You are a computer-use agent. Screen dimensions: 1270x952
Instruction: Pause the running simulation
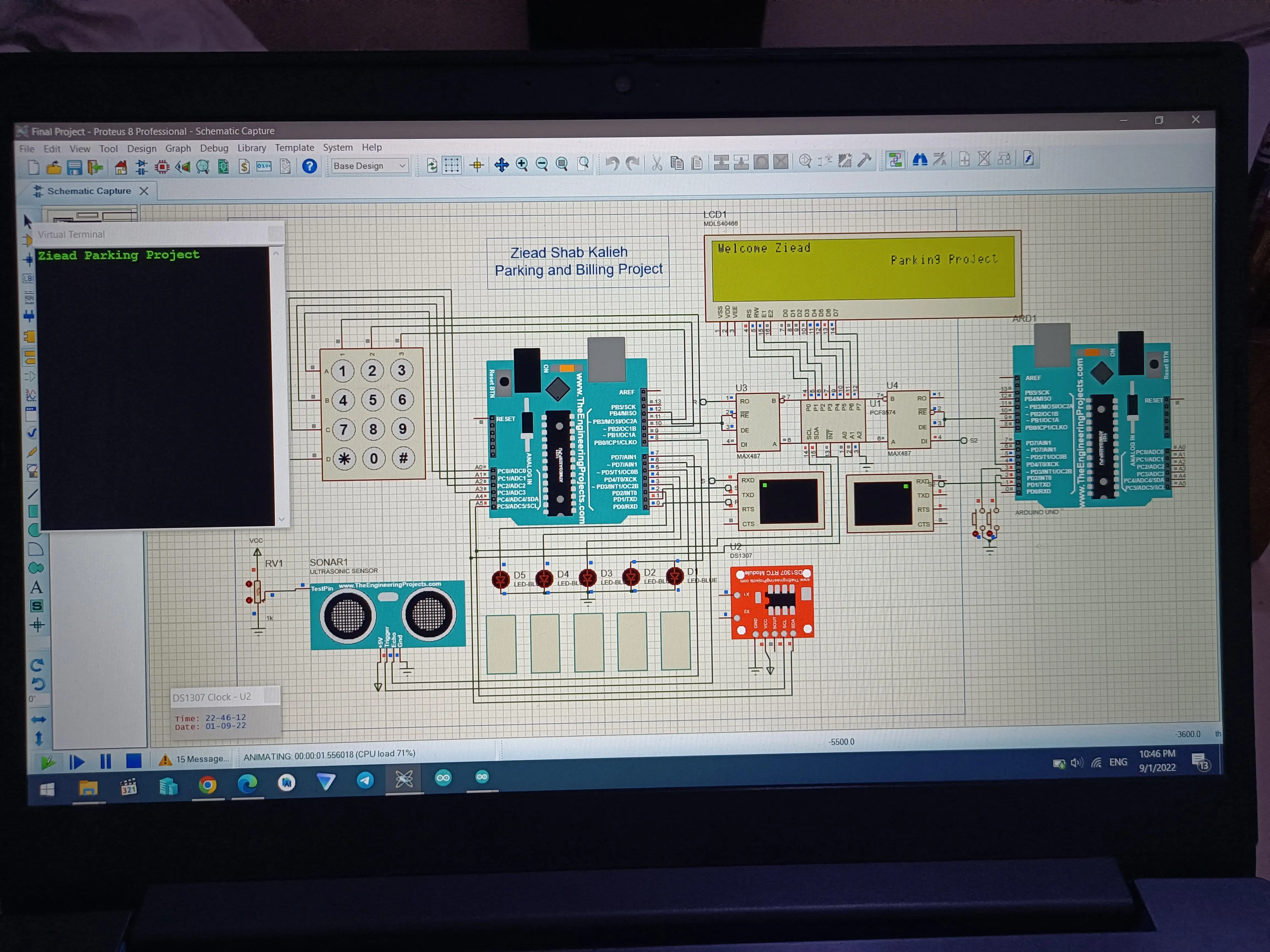point(106,761)
